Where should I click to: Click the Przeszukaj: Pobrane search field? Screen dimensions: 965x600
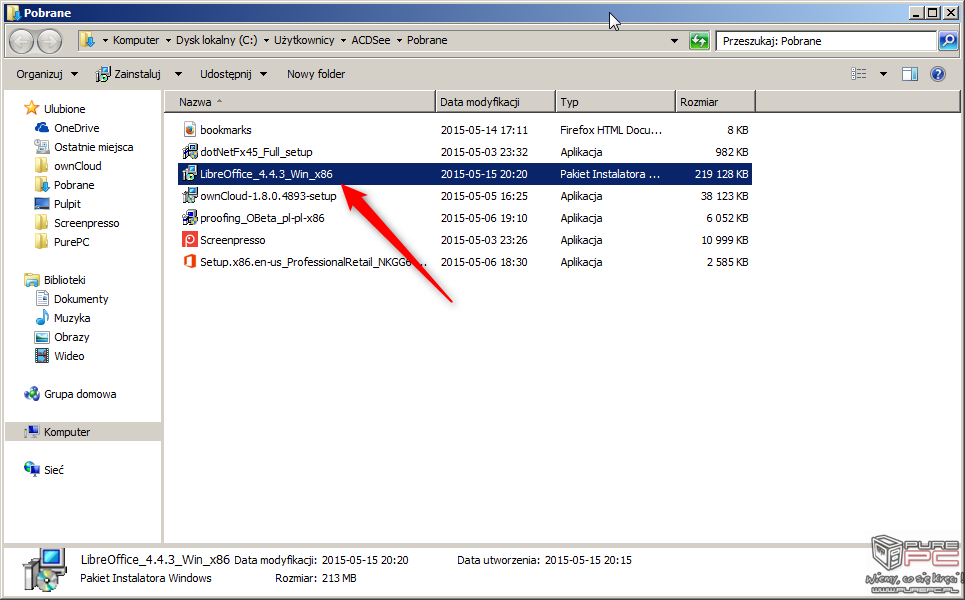click(827, 41)
